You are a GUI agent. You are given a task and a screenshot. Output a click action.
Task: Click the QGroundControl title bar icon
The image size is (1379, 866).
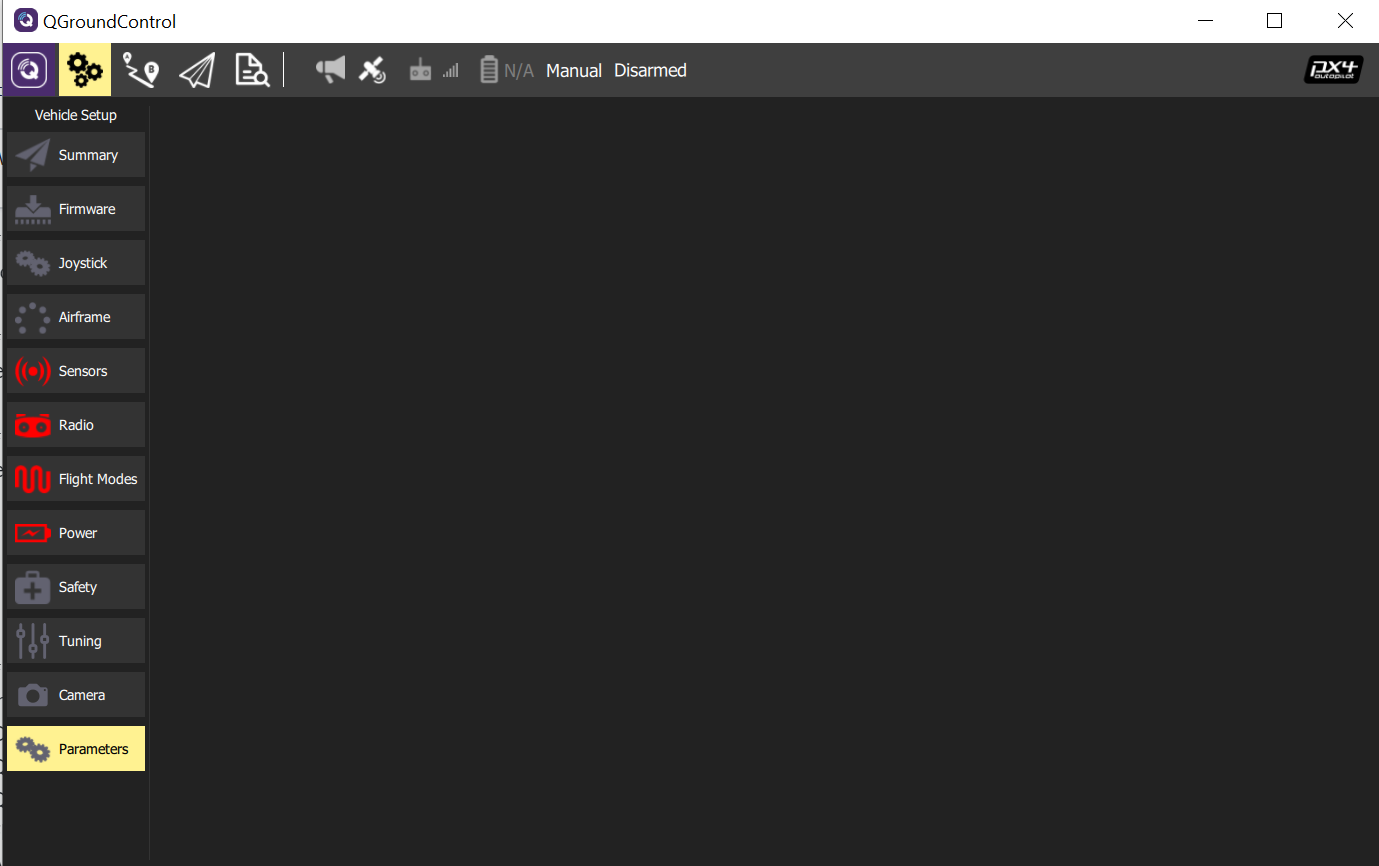(x=25, y=20)
